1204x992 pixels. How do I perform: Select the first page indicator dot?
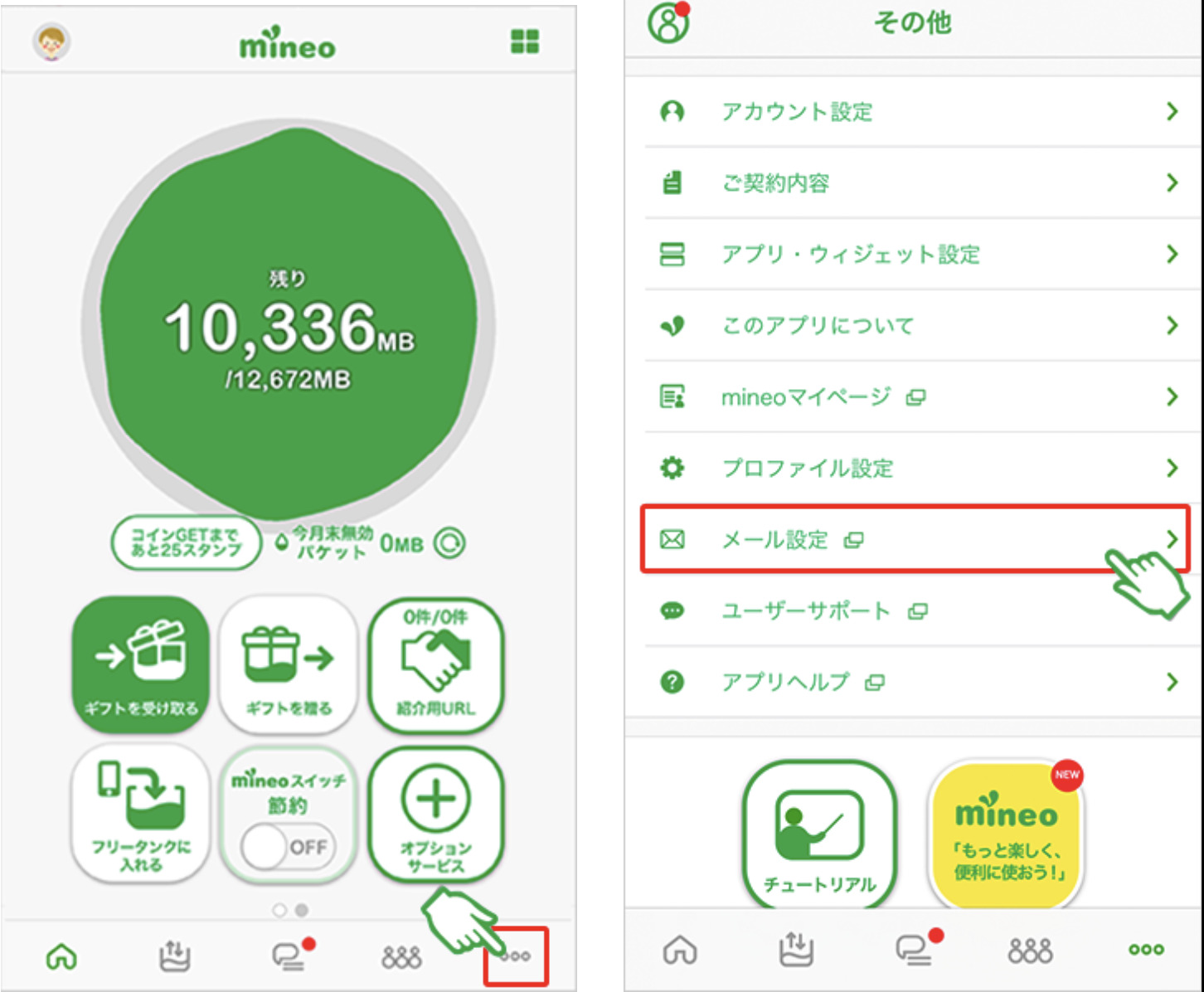click(279, 911)
